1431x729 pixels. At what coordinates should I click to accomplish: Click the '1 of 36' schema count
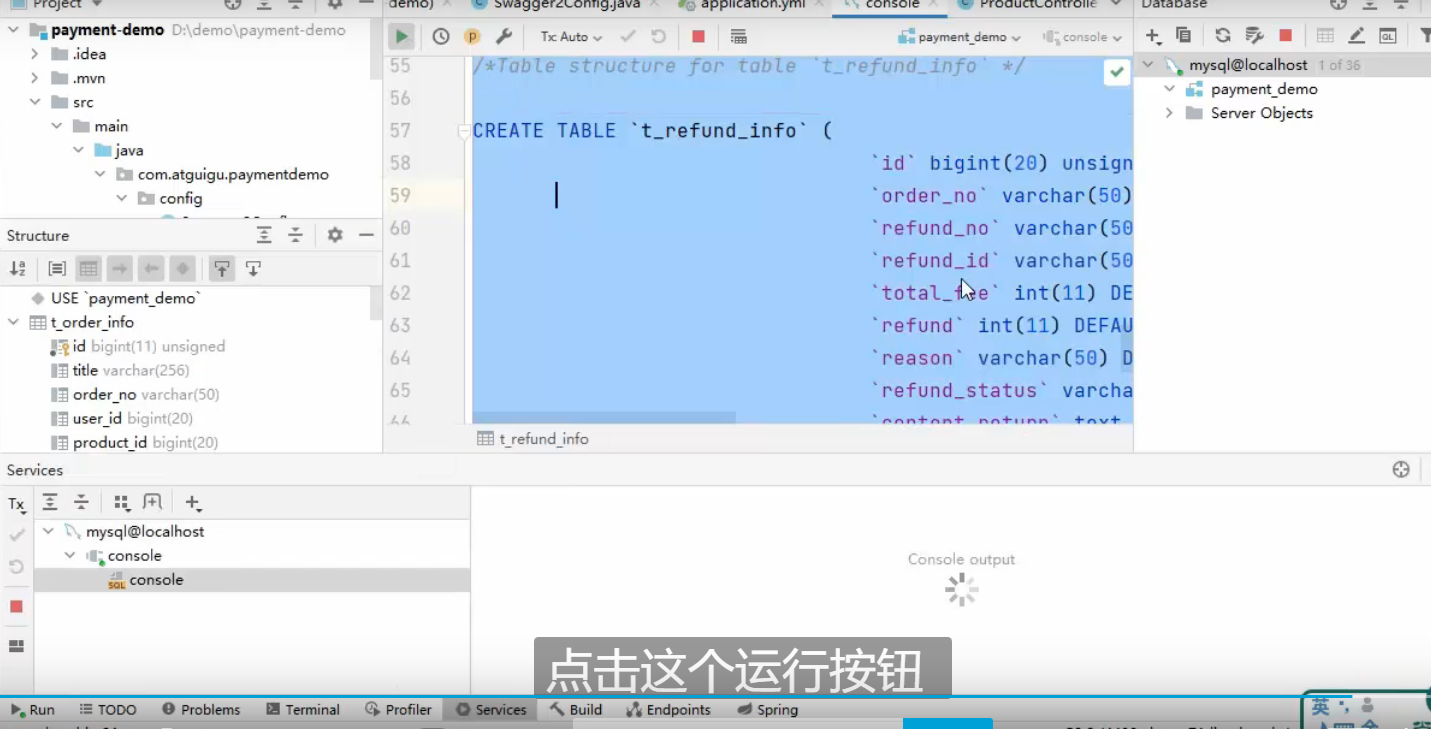(1339, 65)
